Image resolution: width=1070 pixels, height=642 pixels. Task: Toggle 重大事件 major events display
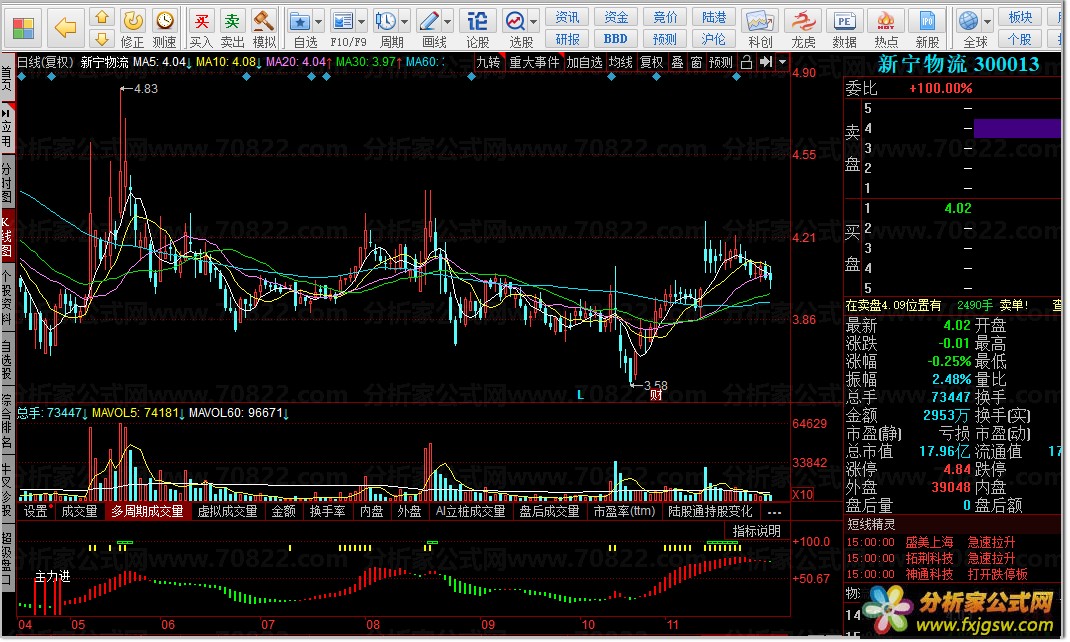click(x=534, y=62)
